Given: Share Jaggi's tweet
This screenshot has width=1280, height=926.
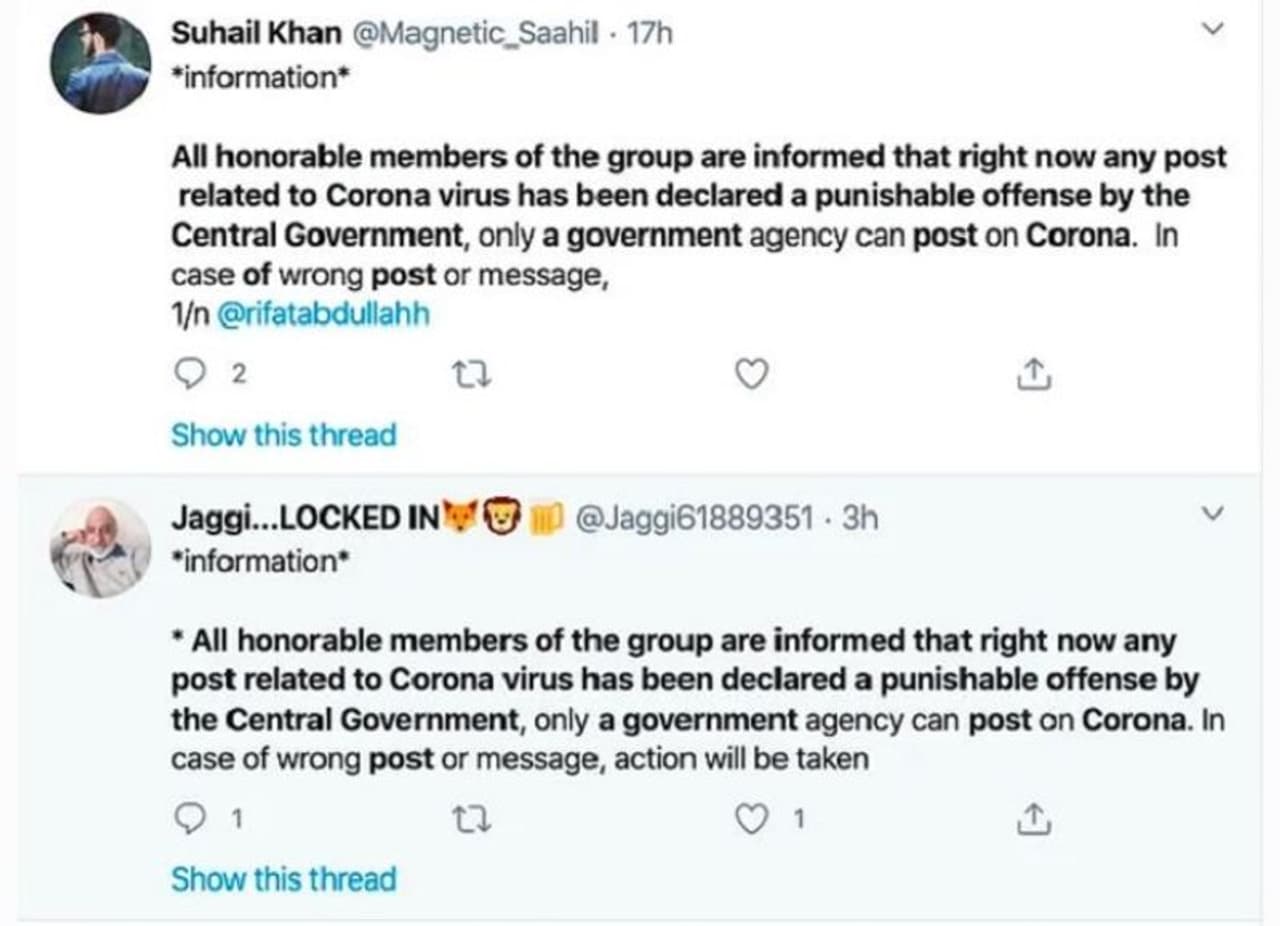Looking at the screenshot, I should 1034,820.
